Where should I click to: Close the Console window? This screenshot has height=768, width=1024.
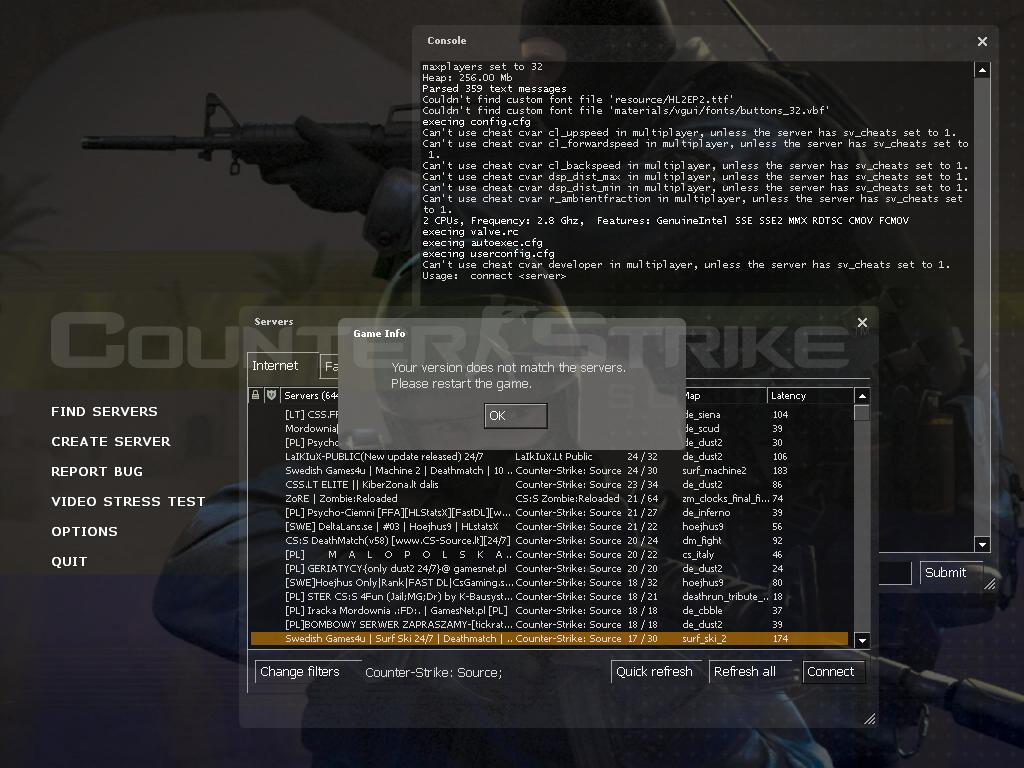coord(982,41)
